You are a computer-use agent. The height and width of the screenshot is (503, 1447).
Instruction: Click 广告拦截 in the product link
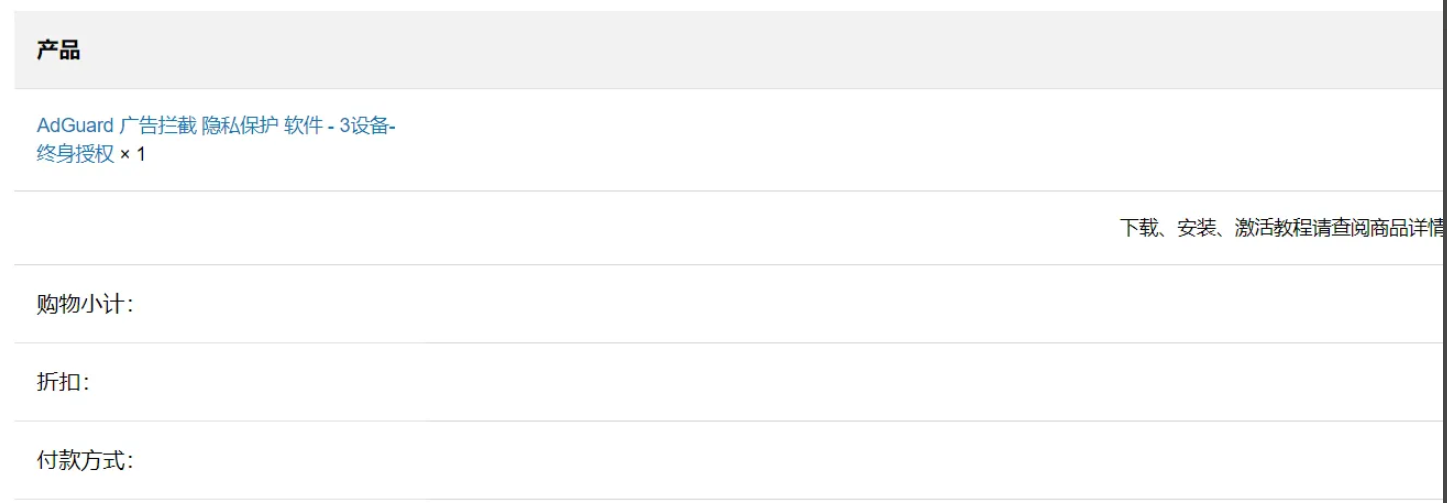point(157,126)
